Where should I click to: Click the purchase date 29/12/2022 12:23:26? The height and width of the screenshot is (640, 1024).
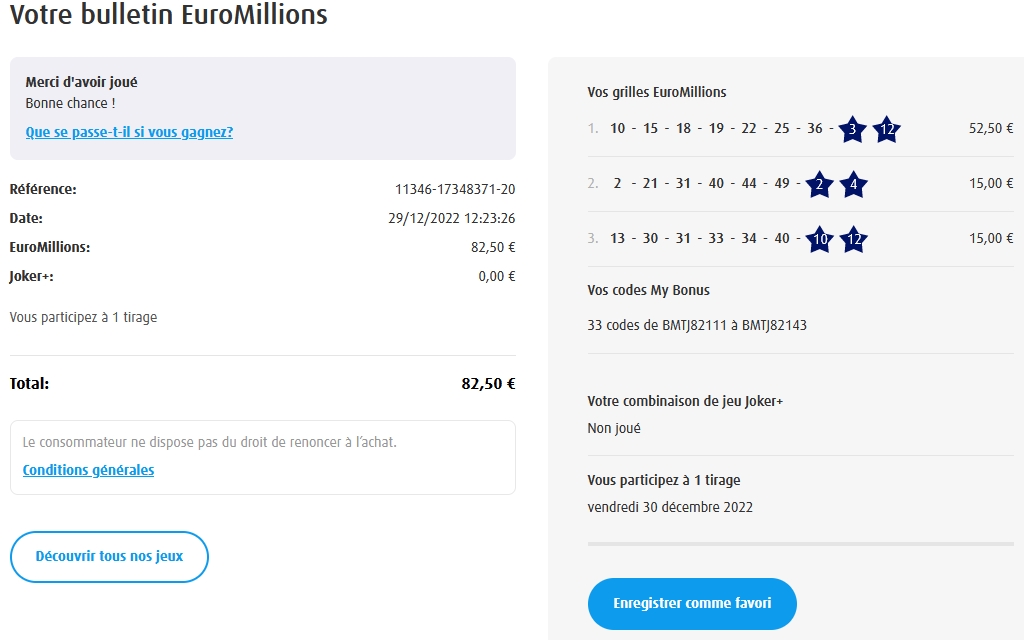tap(451, 218)
